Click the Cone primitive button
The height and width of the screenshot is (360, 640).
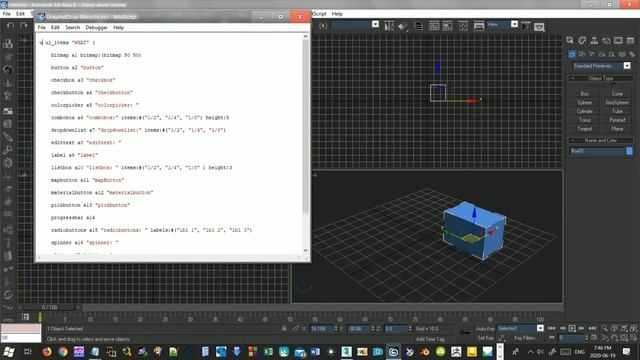[617, 93]
